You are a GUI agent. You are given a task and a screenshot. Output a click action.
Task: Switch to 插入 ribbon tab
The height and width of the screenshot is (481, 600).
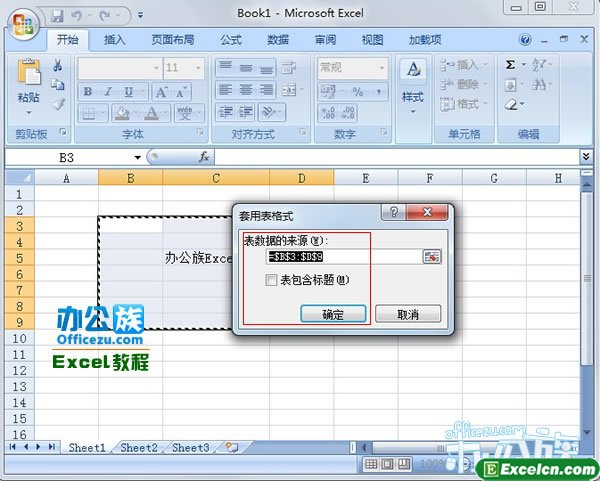click(x=114, y=39)
